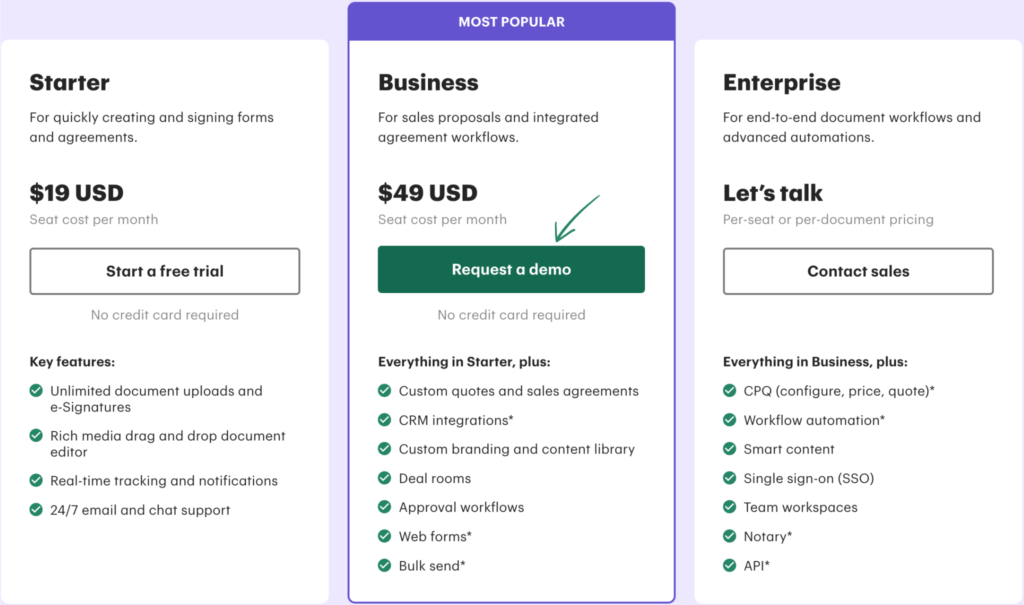Click the checkmark beside Real-time tracking and notifications
Viewport: 1024px width, 605px height.
coord(36,480)
